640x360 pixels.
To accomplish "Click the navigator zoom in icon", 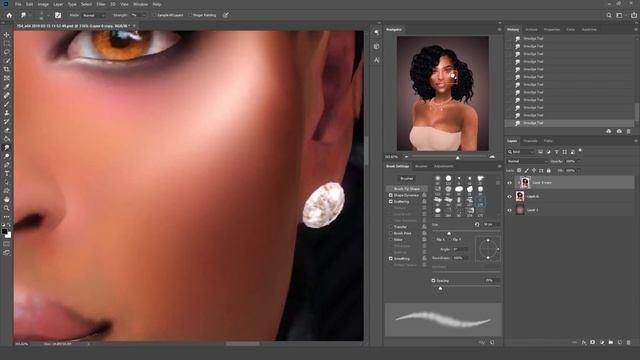I will [492, 157].
